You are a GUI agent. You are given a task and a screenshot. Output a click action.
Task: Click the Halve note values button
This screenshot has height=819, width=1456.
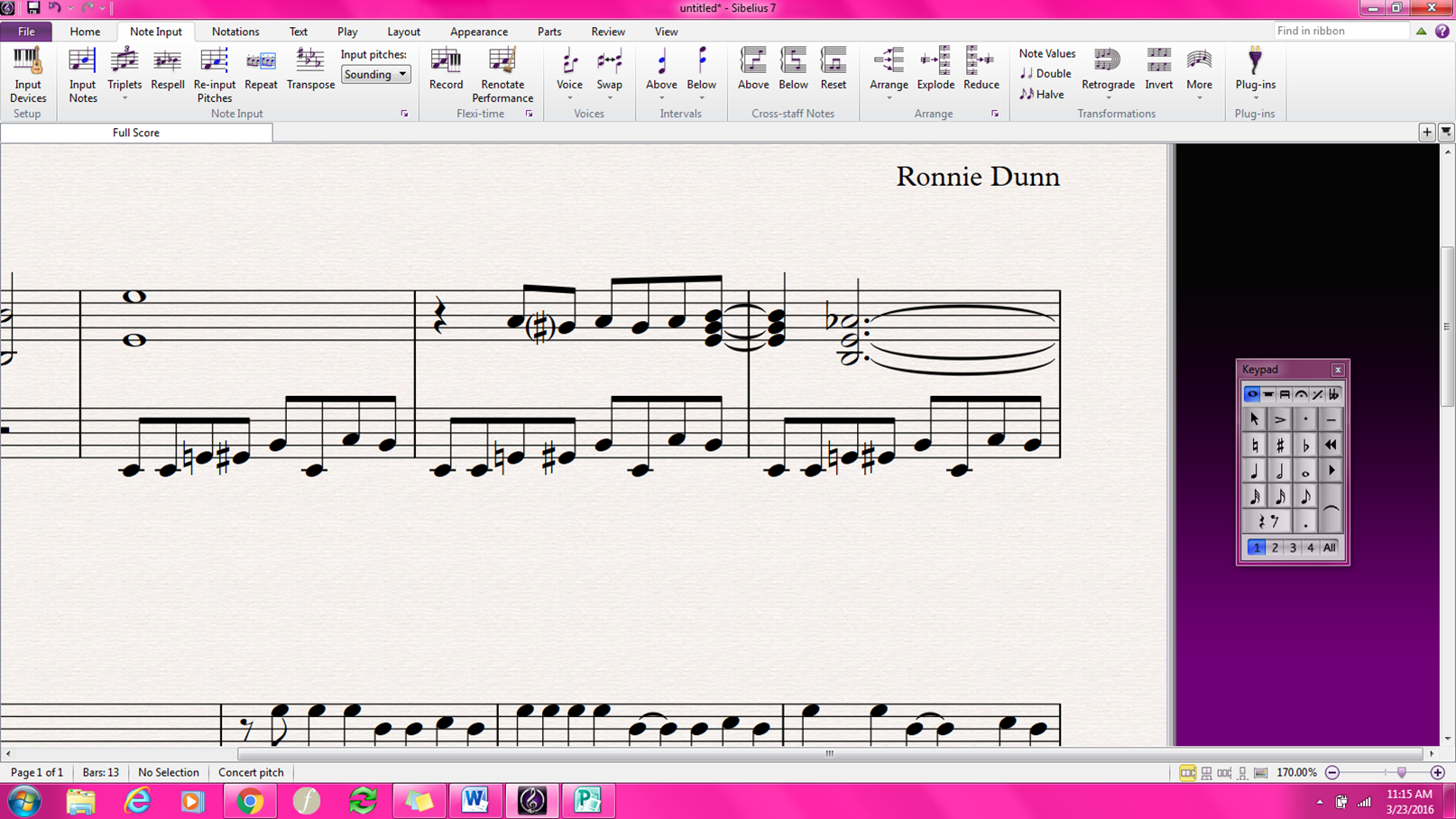pyautogui.click(x=1042, y=94)
